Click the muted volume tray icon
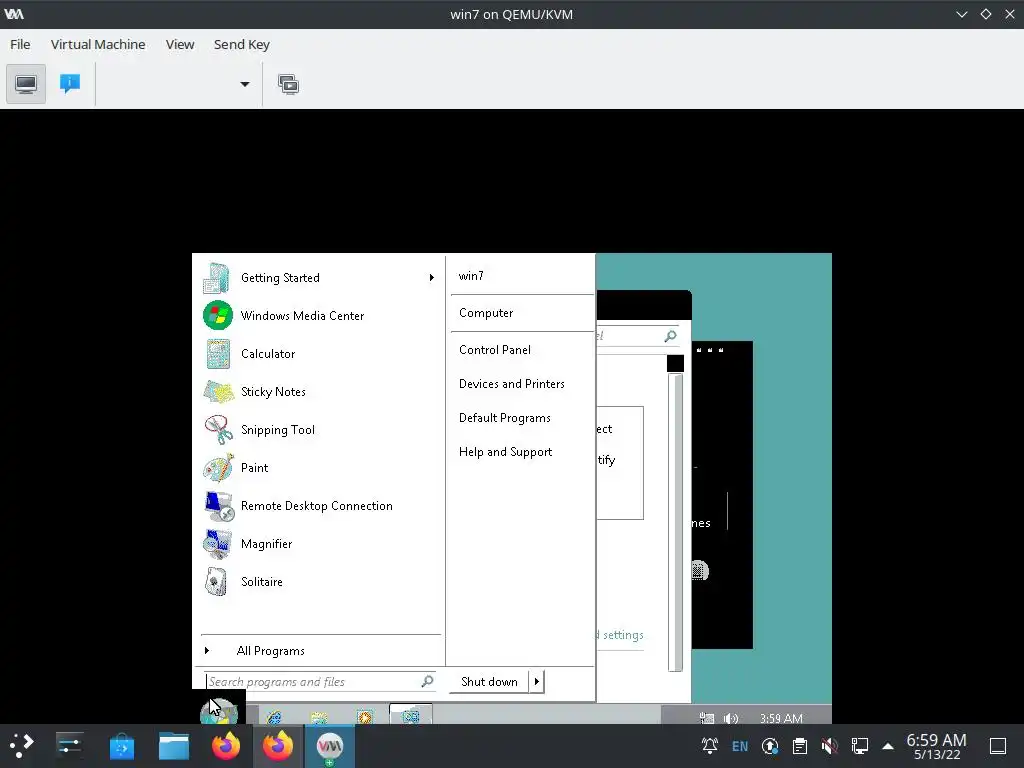Viewport: 1024px width, 768px height. pos(830,746)
